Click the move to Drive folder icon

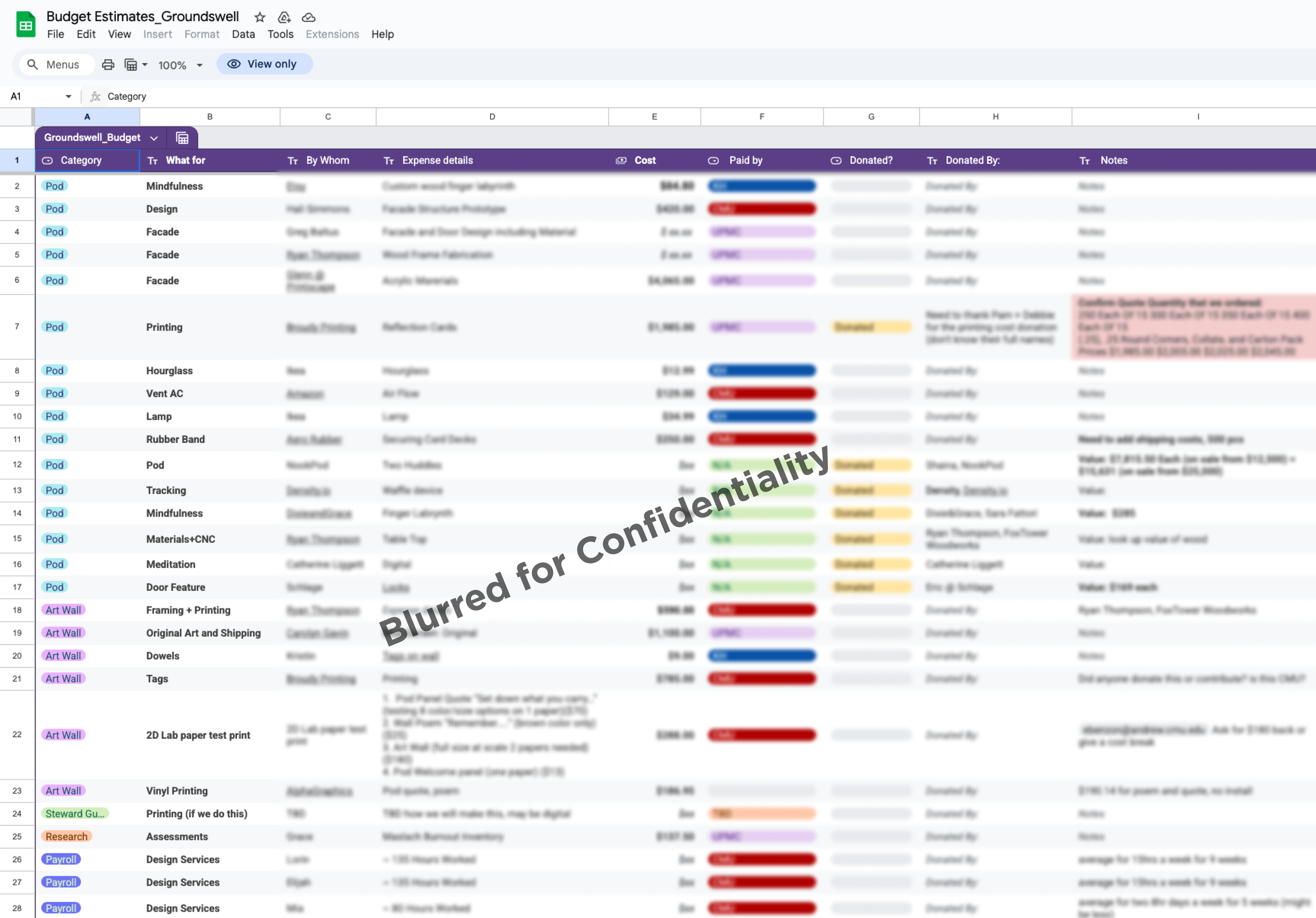(x=284, y=17)
